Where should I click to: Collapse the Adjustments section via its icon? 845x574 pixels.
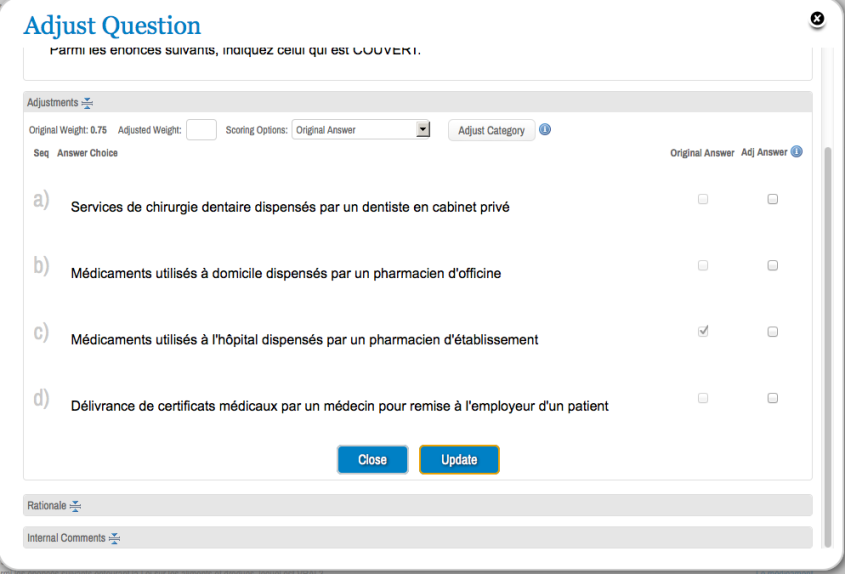pos(87,102)
